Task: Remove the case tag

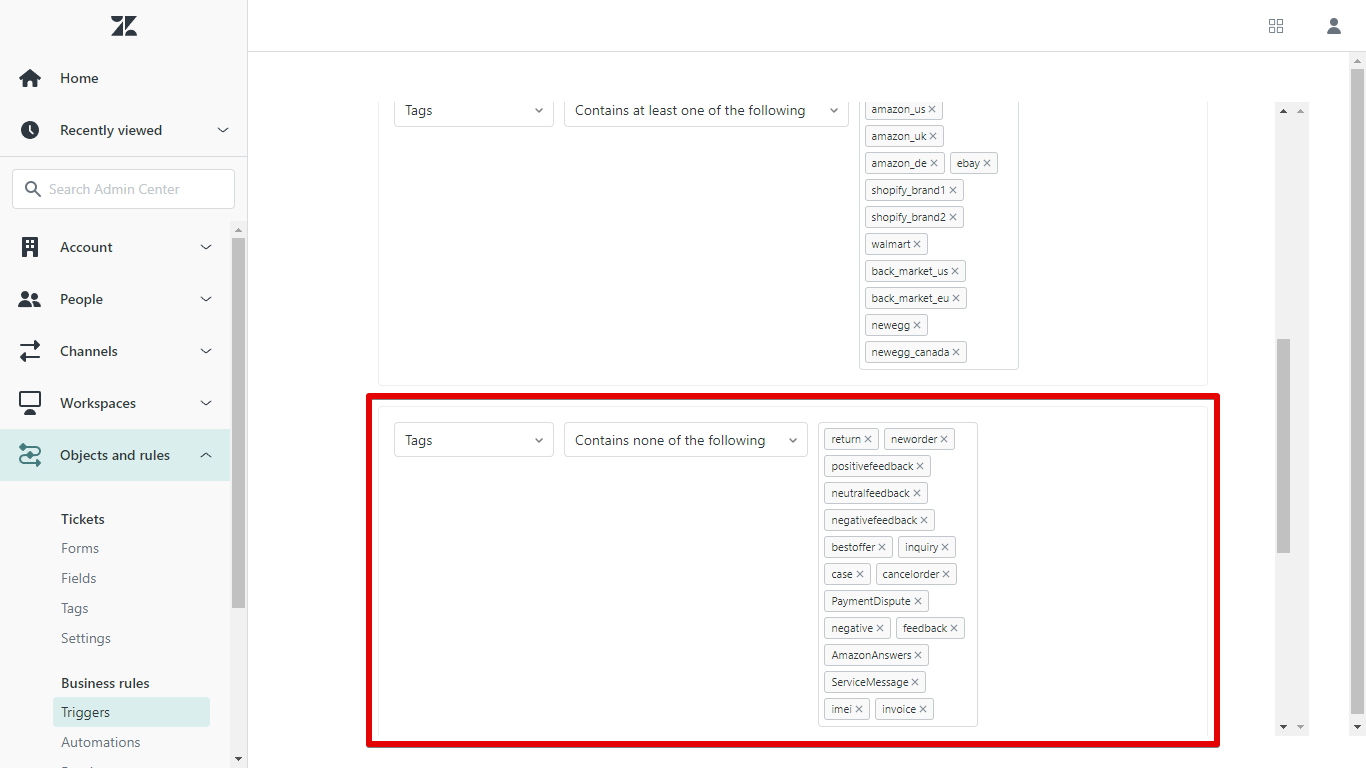Action: click(x=860, y=574)
